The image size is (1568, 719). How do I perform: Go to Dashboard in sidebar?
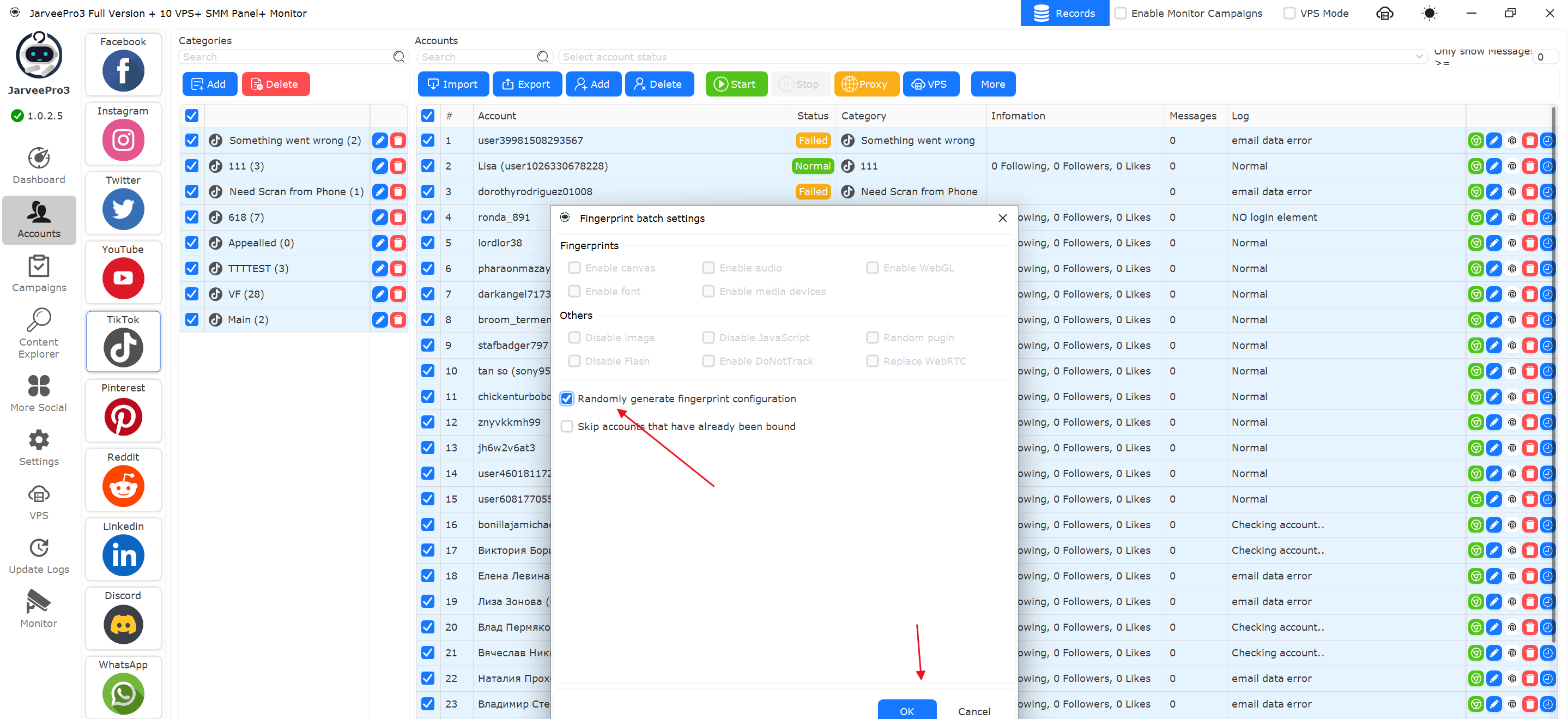click(x=39, y=166)
